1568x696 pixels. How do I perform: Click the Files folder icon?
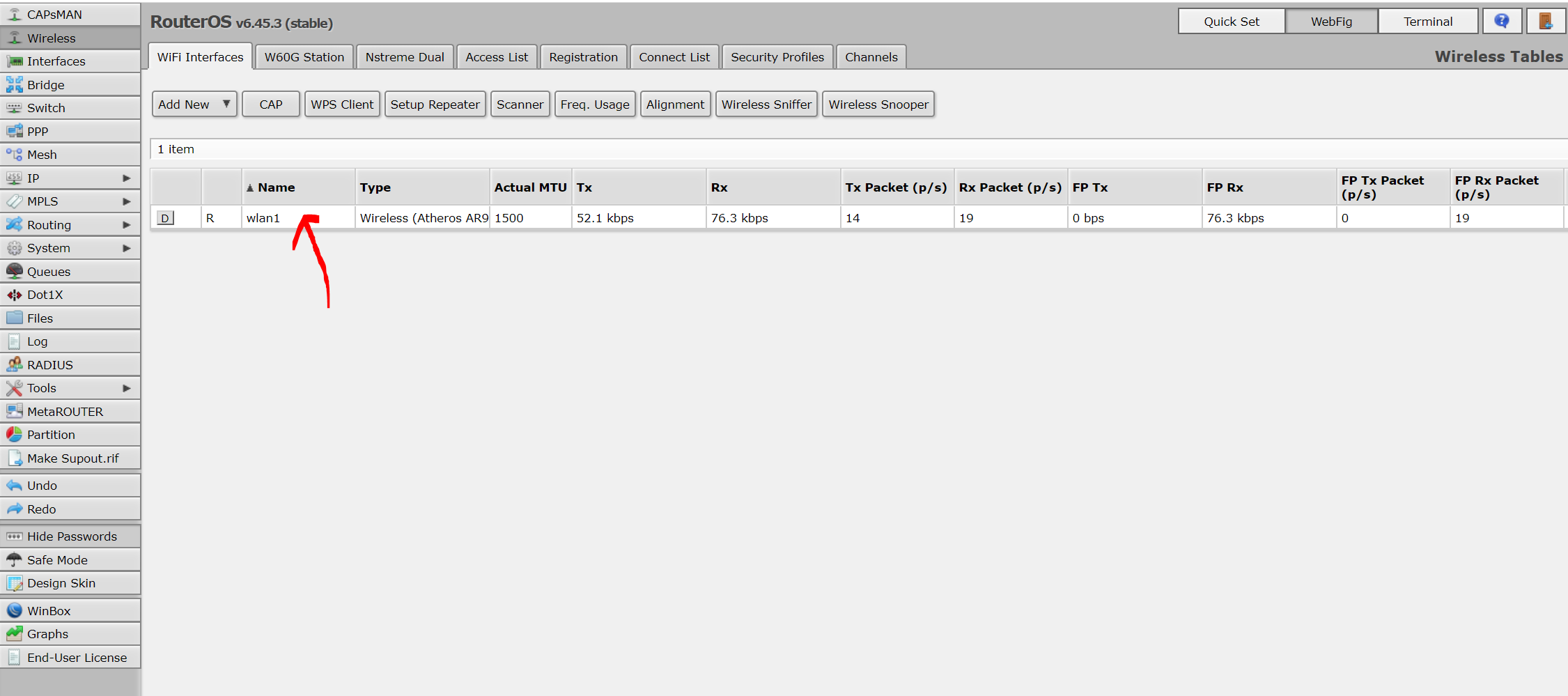pos(14,318)
